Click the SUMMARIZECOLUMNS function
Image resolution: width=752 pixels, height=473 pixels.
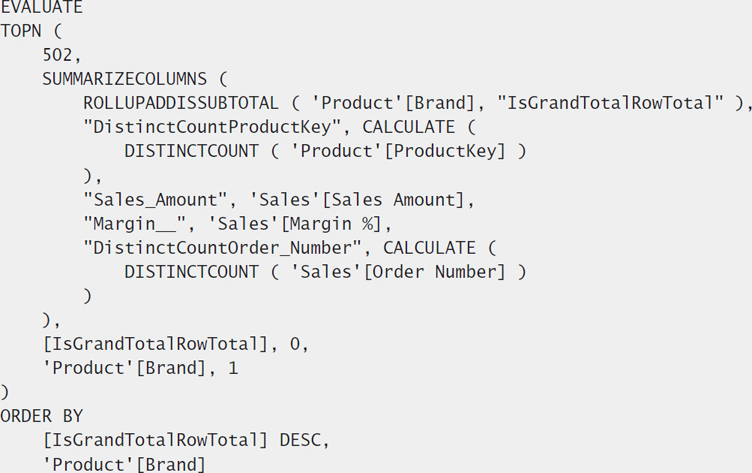click(125, 79)
